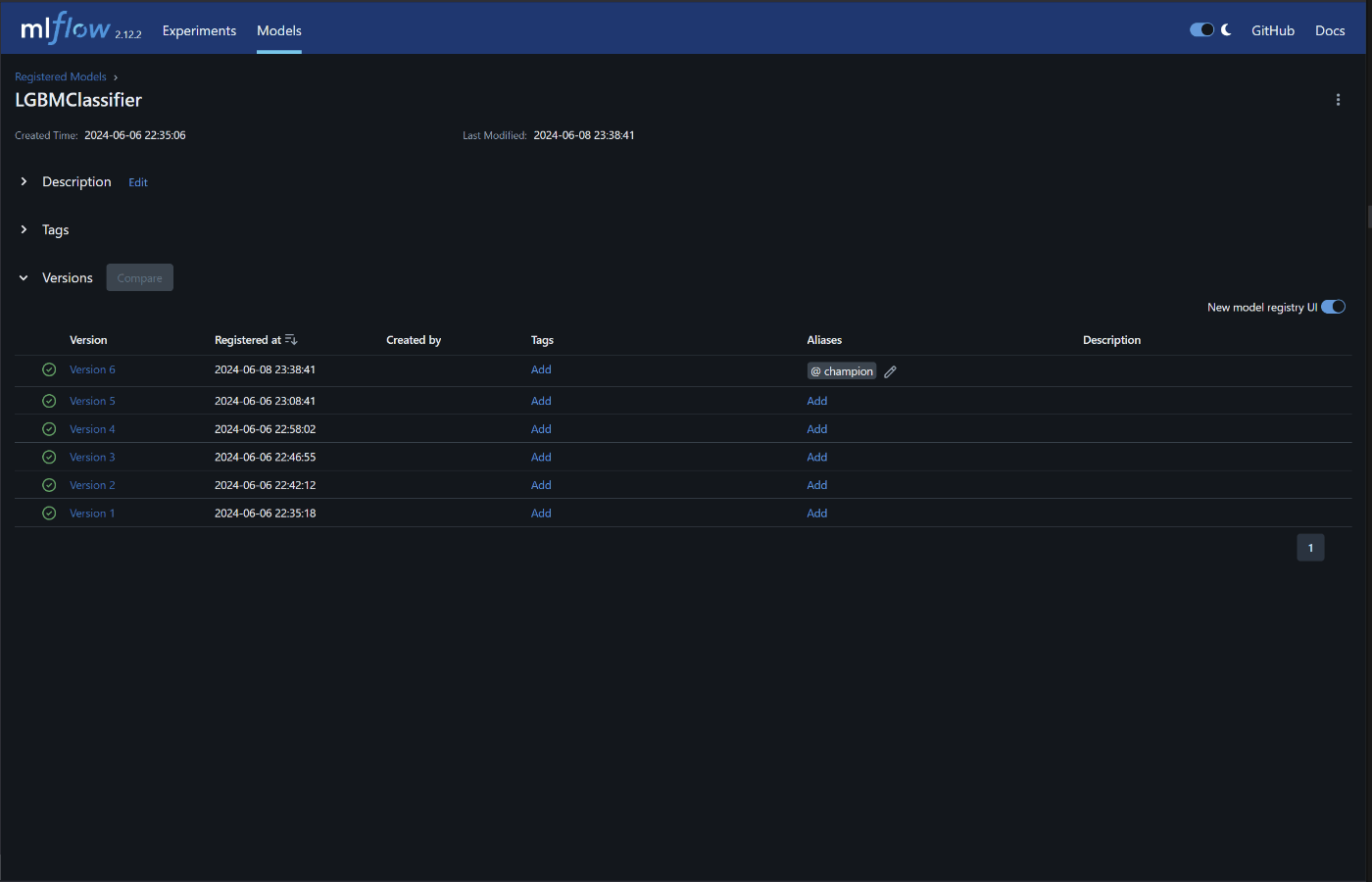This screenshot has height=882, width=1372.
Task: Click timestamp 2024-06-08 23:38:41 in Version 6 row
Action: 265,369
